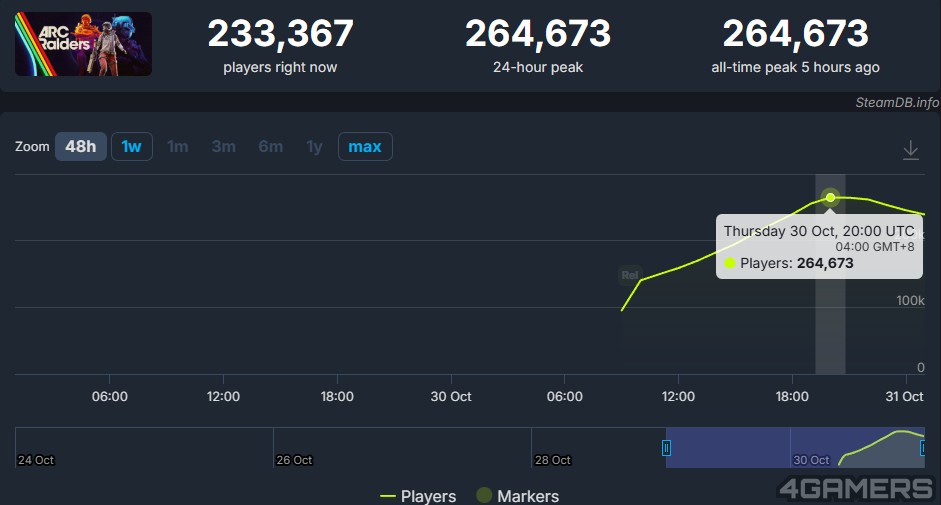Screen dimensions: 941x505
Task: Choose the 1m zoom option
Action: tap(177, 147)
